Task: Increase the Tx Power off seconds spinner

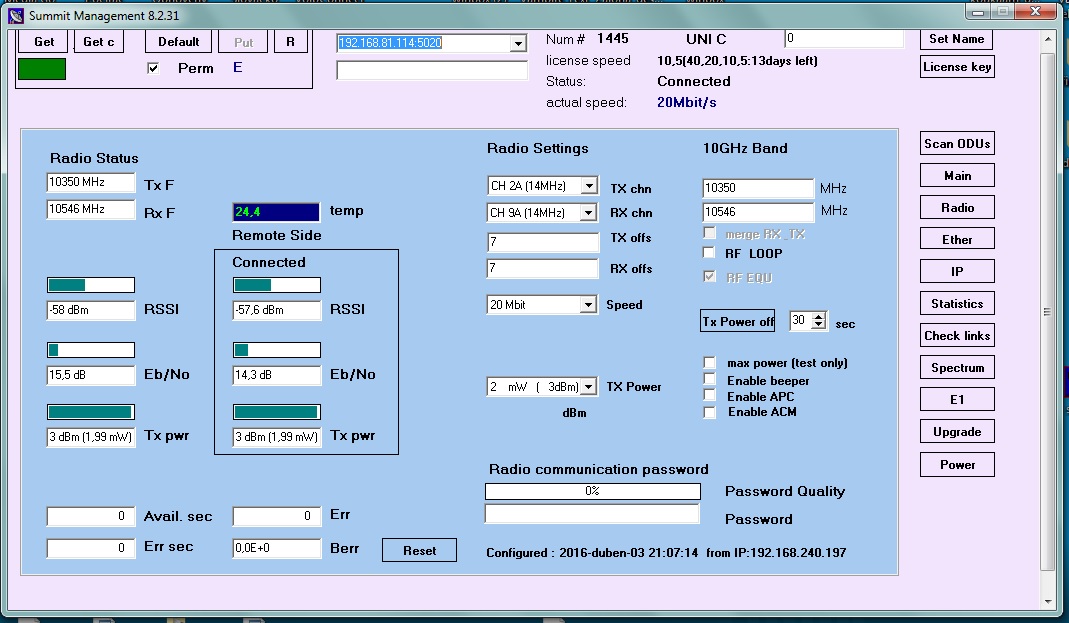Action: pos(819,316)
